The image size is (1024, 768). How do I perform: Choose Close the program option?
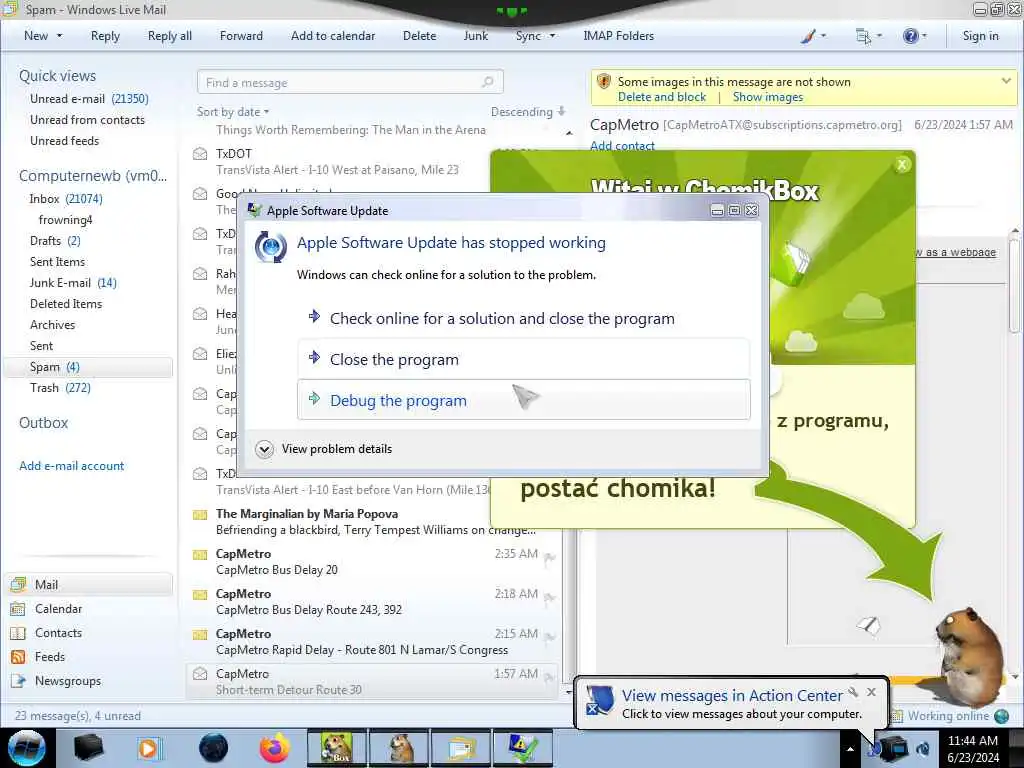[524, 359]
